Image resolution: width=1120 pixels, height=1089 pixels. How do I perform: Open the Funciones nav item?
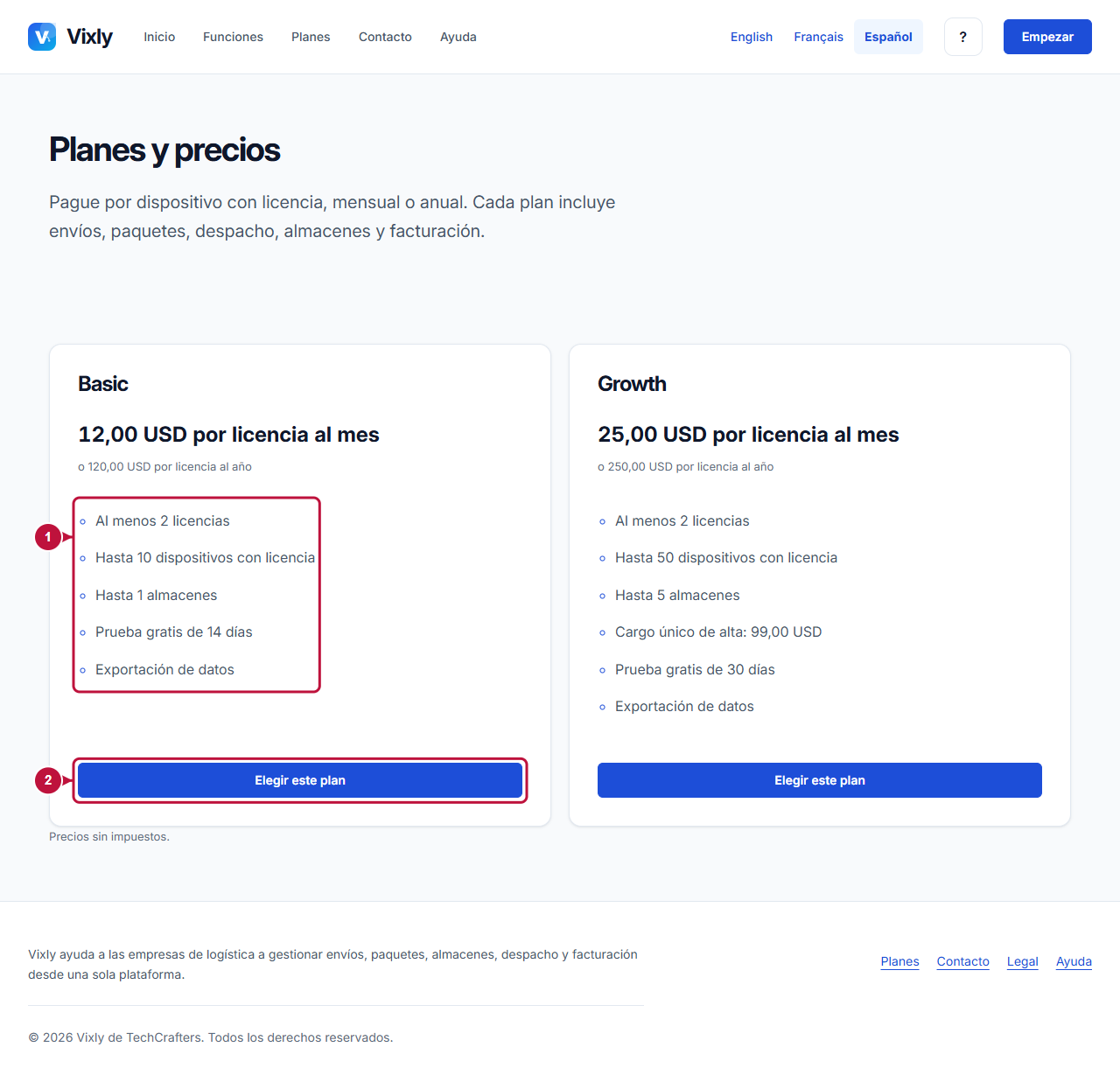233,37
